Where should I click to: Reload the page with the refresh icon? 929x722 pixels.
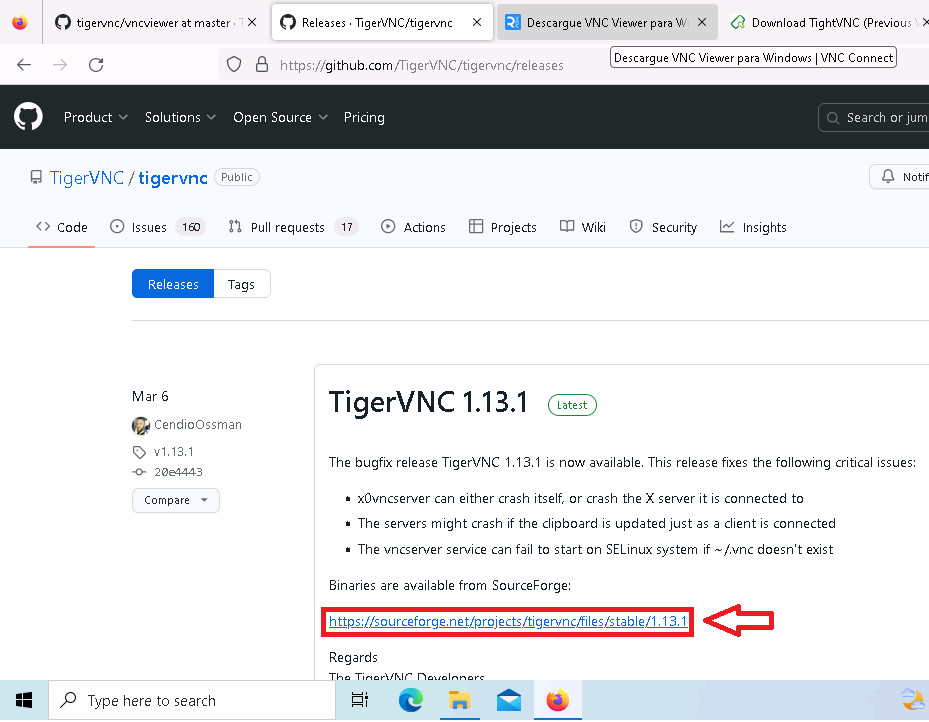[96, 65]
